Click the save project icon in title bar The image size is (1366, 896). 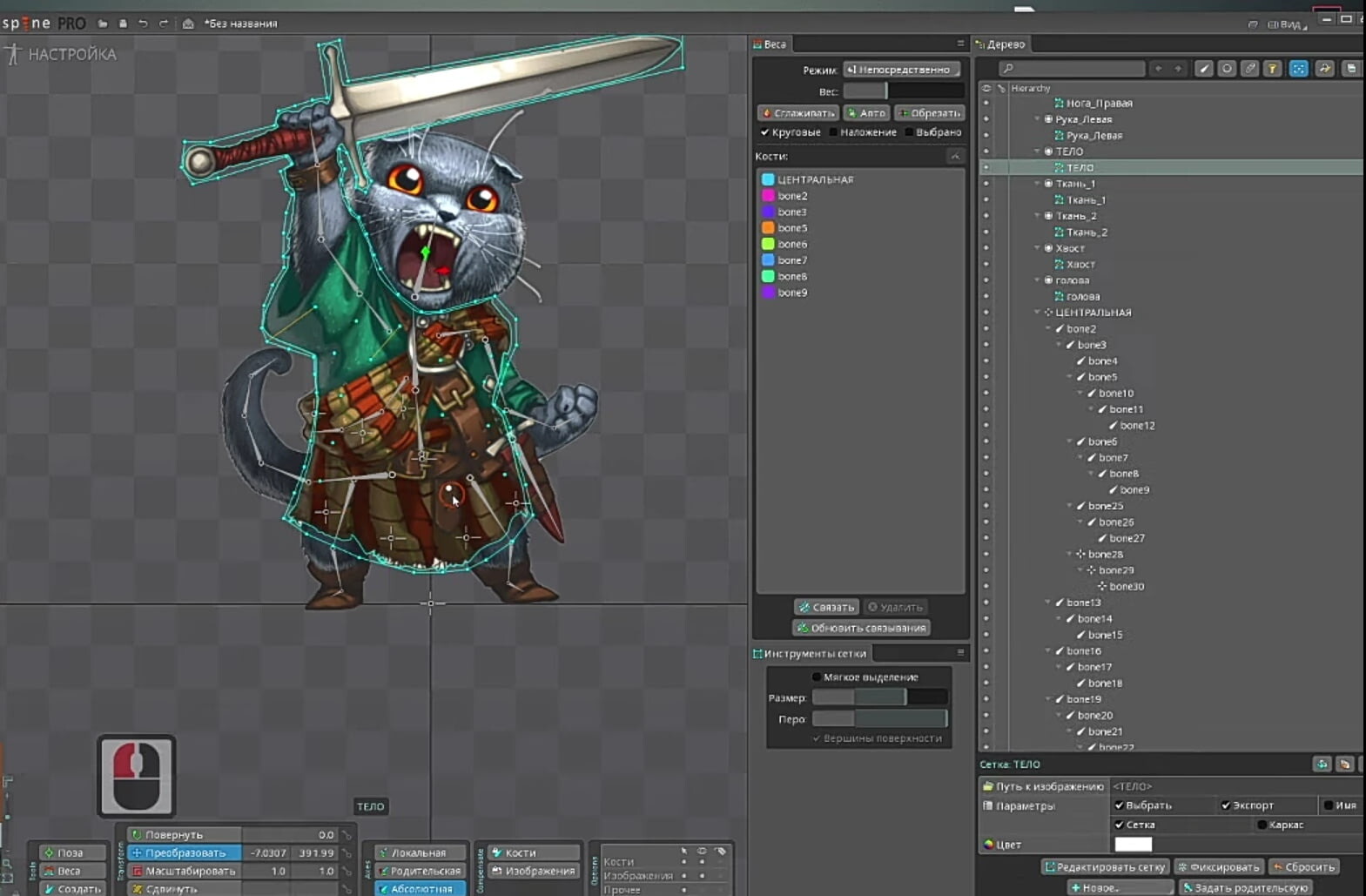click(x=123, y=24)
